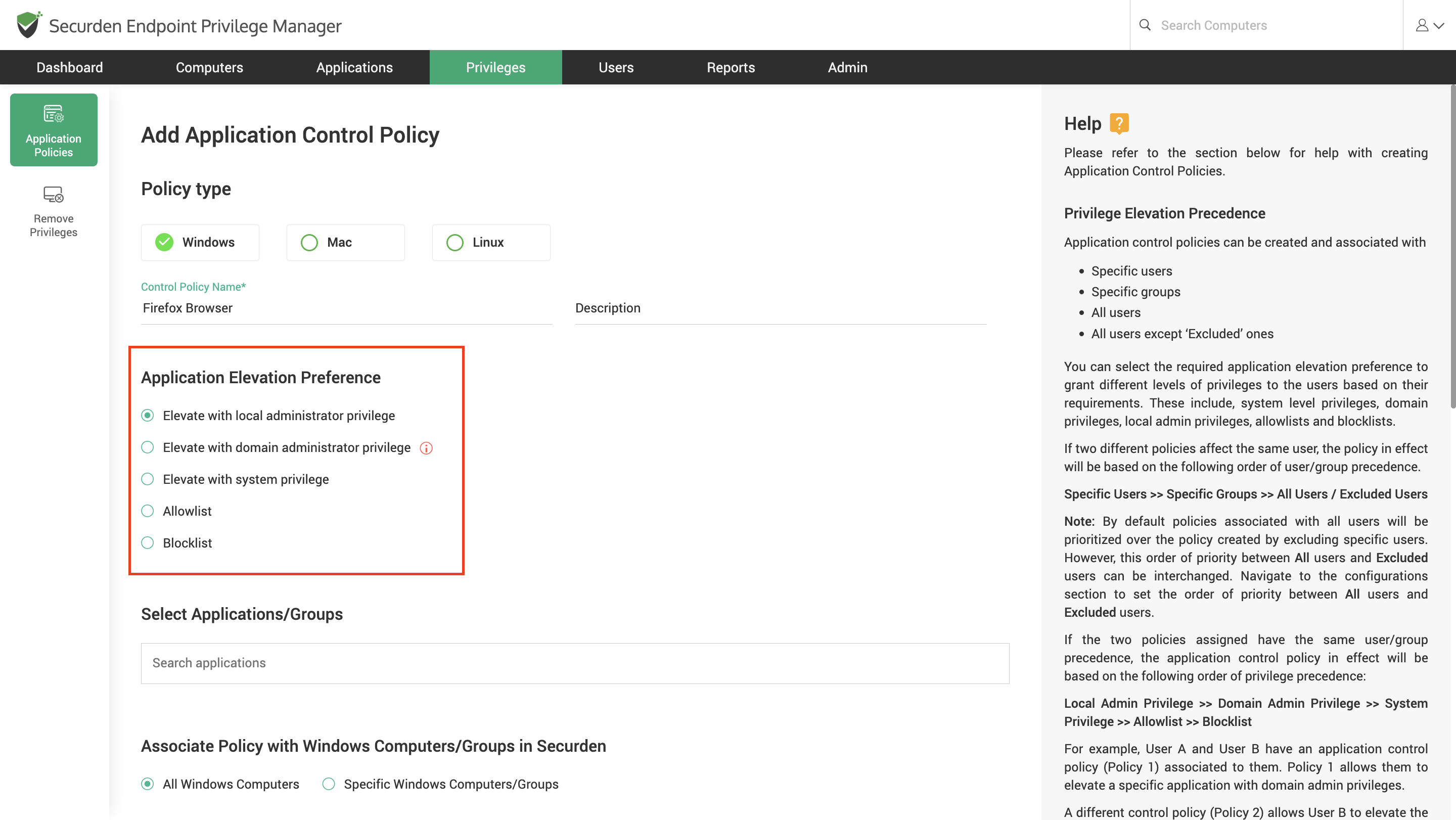The height and width of the screenshot is (820, 1456).
Task: Go to the Dashboard tab
Action: pos(70,67)
